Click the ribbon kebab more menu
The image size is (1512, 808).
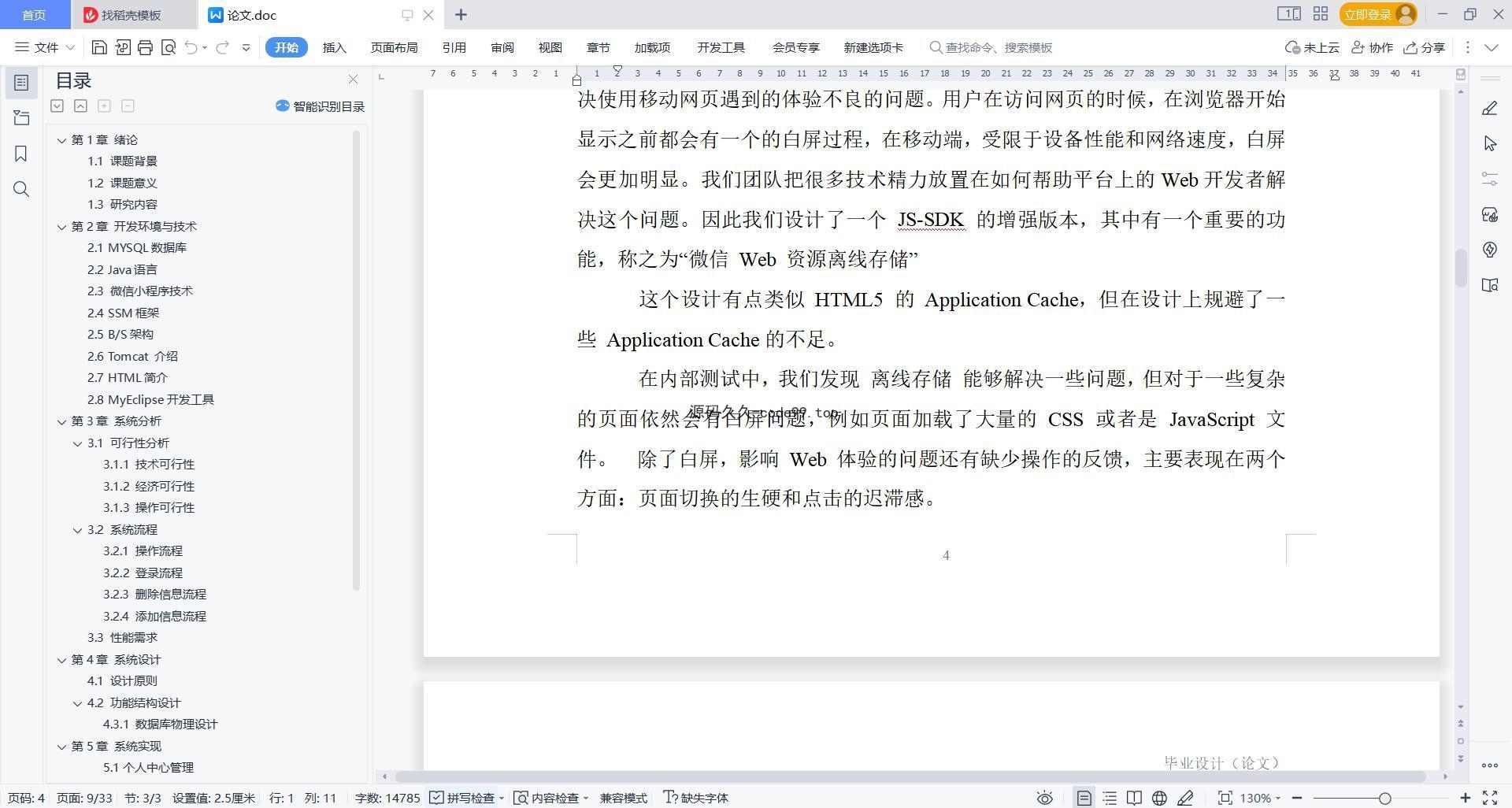(x=1467, y=47)
